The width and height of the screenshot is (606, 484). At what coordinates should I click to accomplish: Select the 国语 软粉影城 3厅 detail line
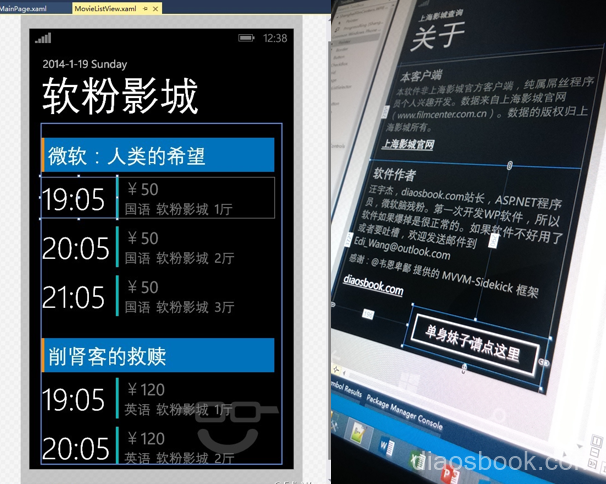point(179,307)
